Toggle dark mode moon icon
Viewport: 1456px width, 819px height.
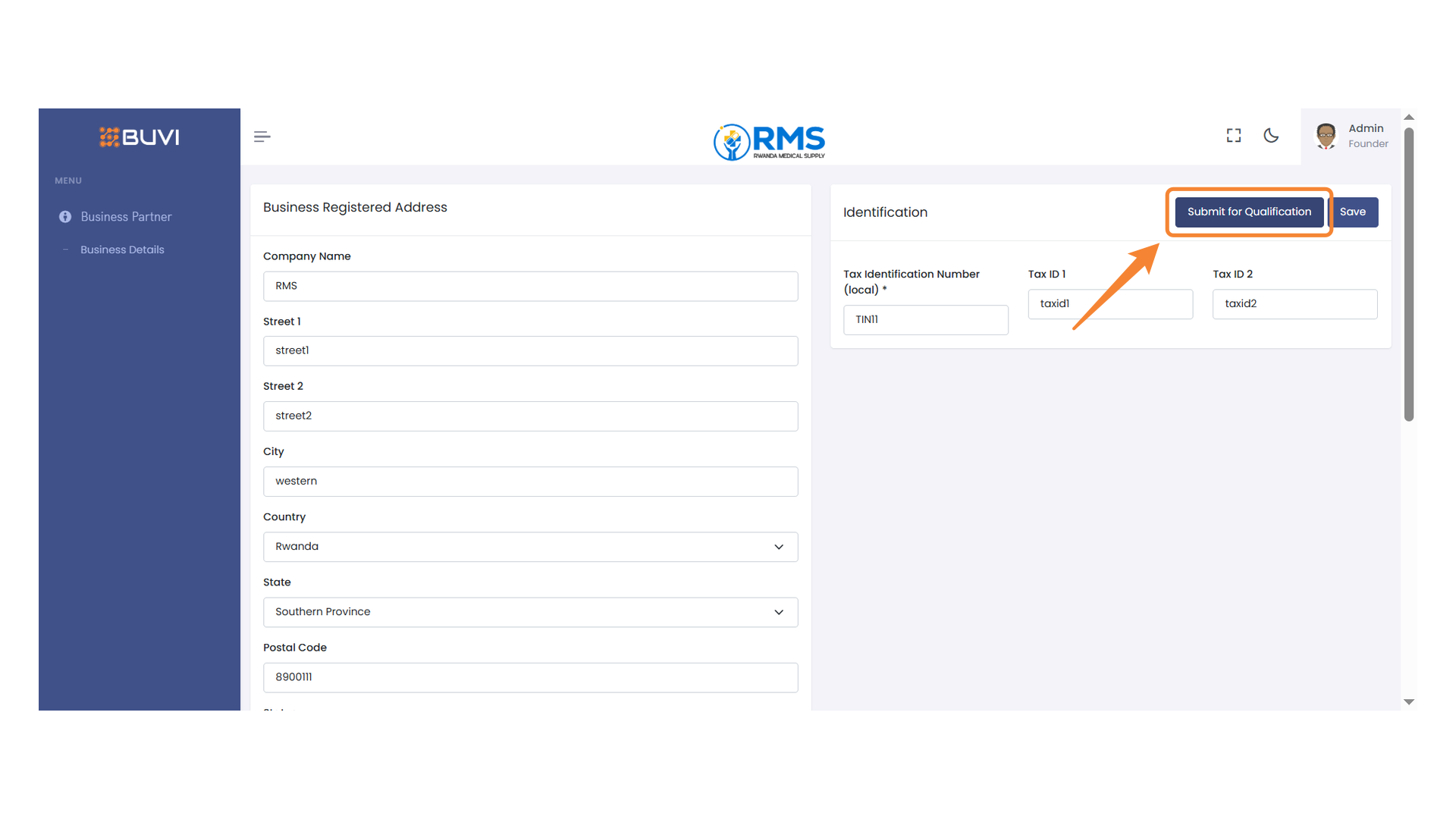(1271, 136)
